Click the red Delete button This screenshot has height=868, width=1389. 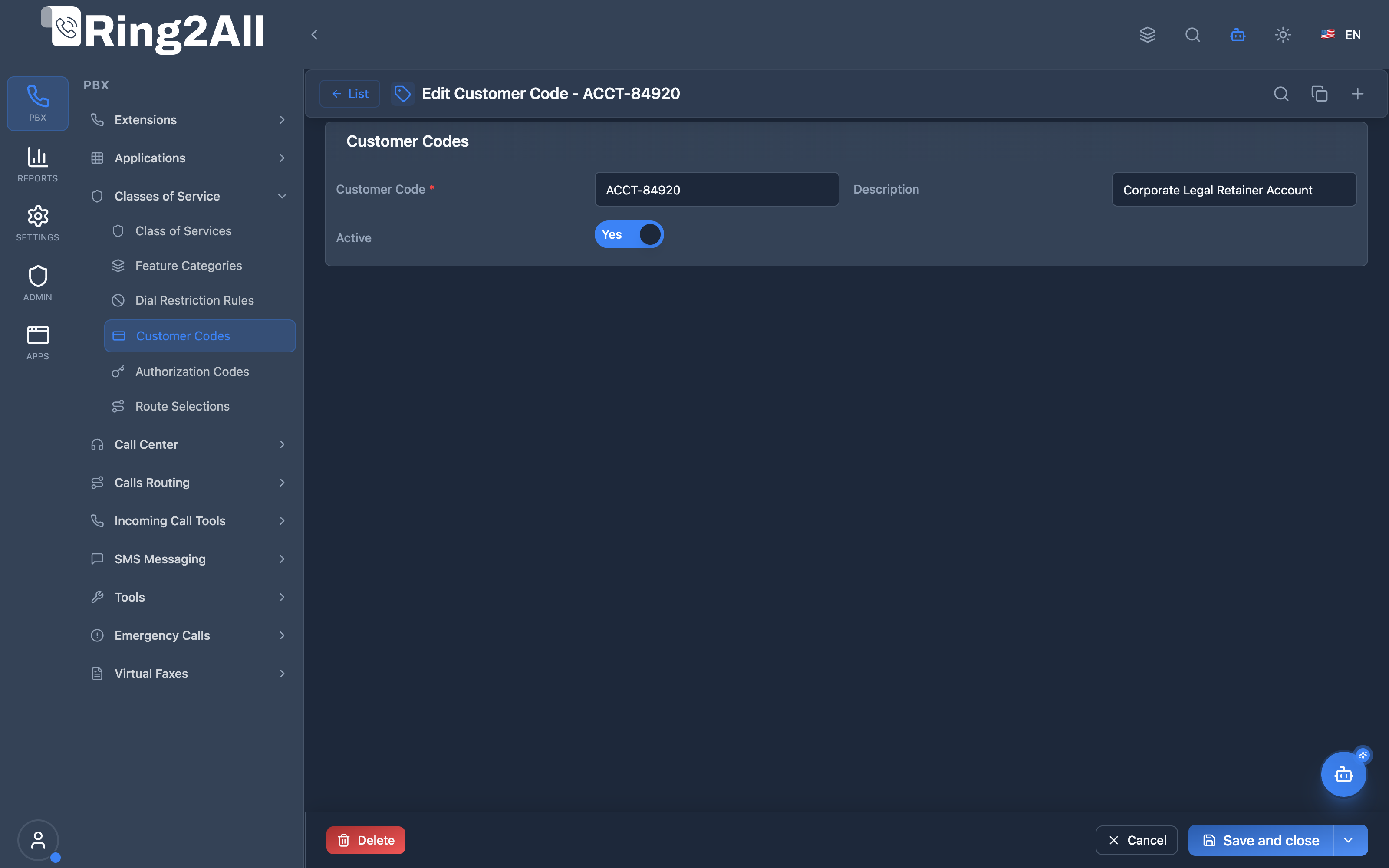coord(365,841)
